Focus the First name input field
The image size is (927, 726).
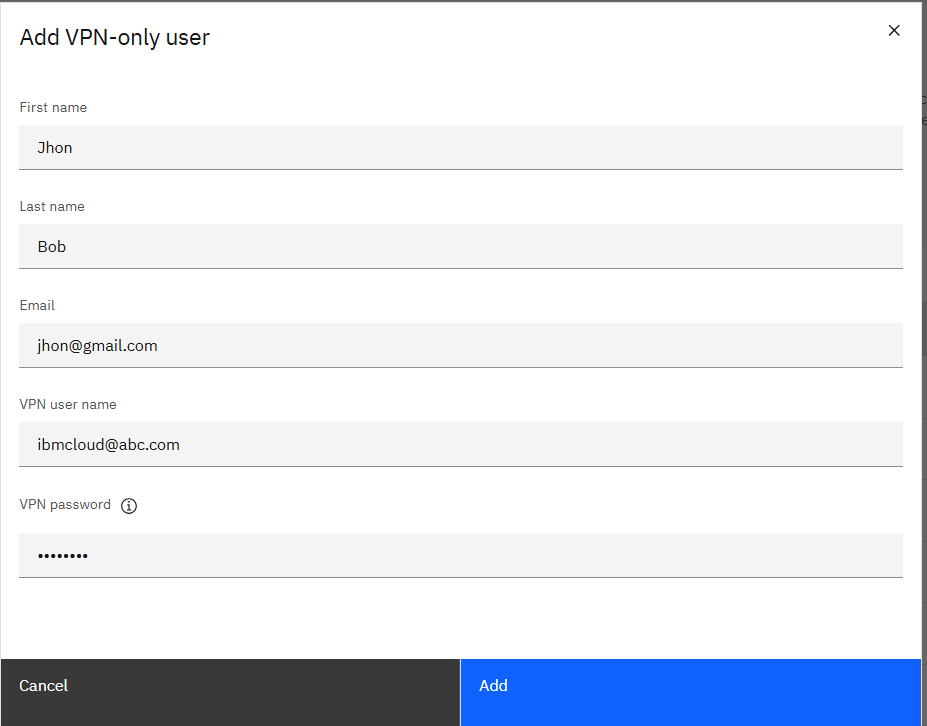click(461, 147)
